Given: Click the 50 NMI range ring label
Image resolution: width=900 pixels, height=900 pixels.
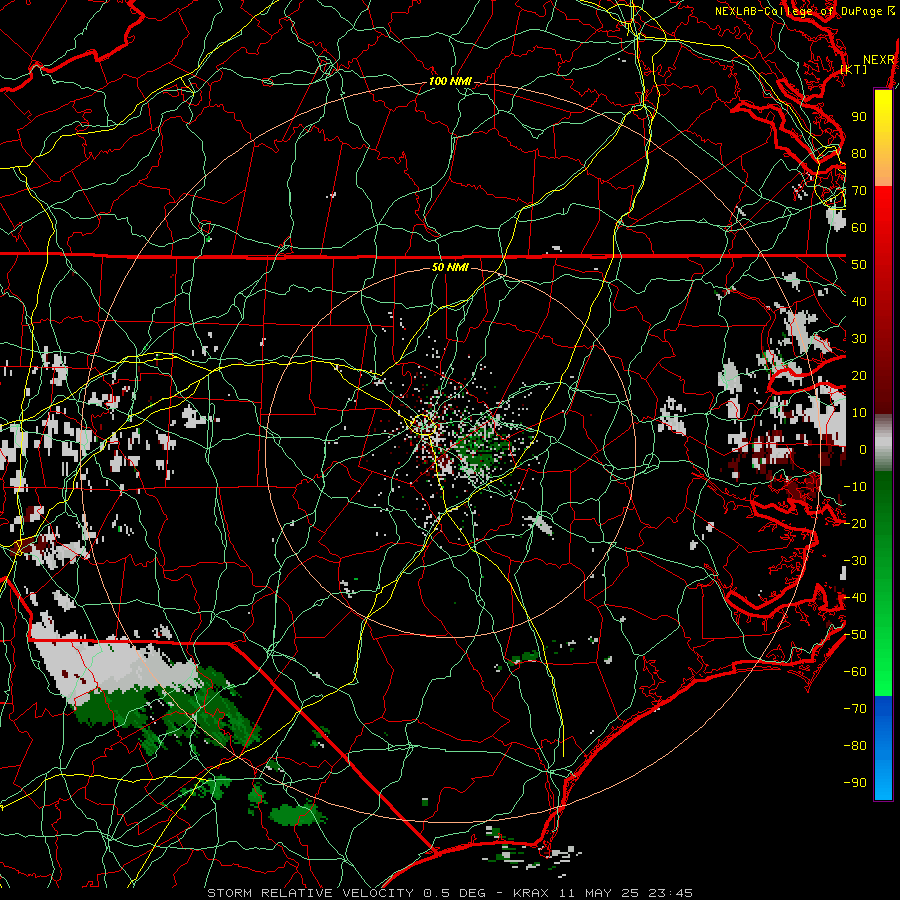Looking at the screenshot, I should pos(450,267).
